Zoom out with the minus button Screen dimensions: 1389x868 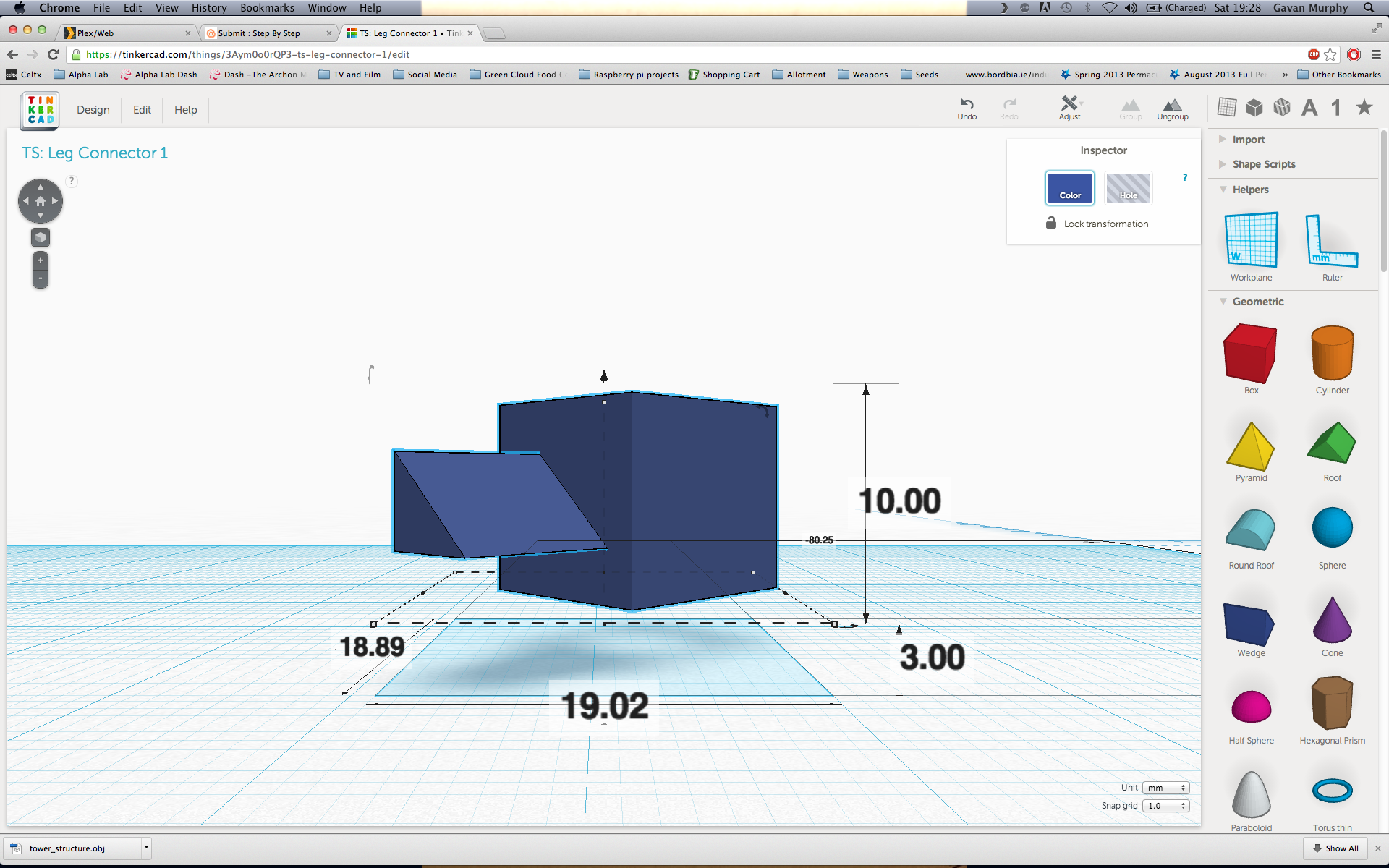coord(41,278)
